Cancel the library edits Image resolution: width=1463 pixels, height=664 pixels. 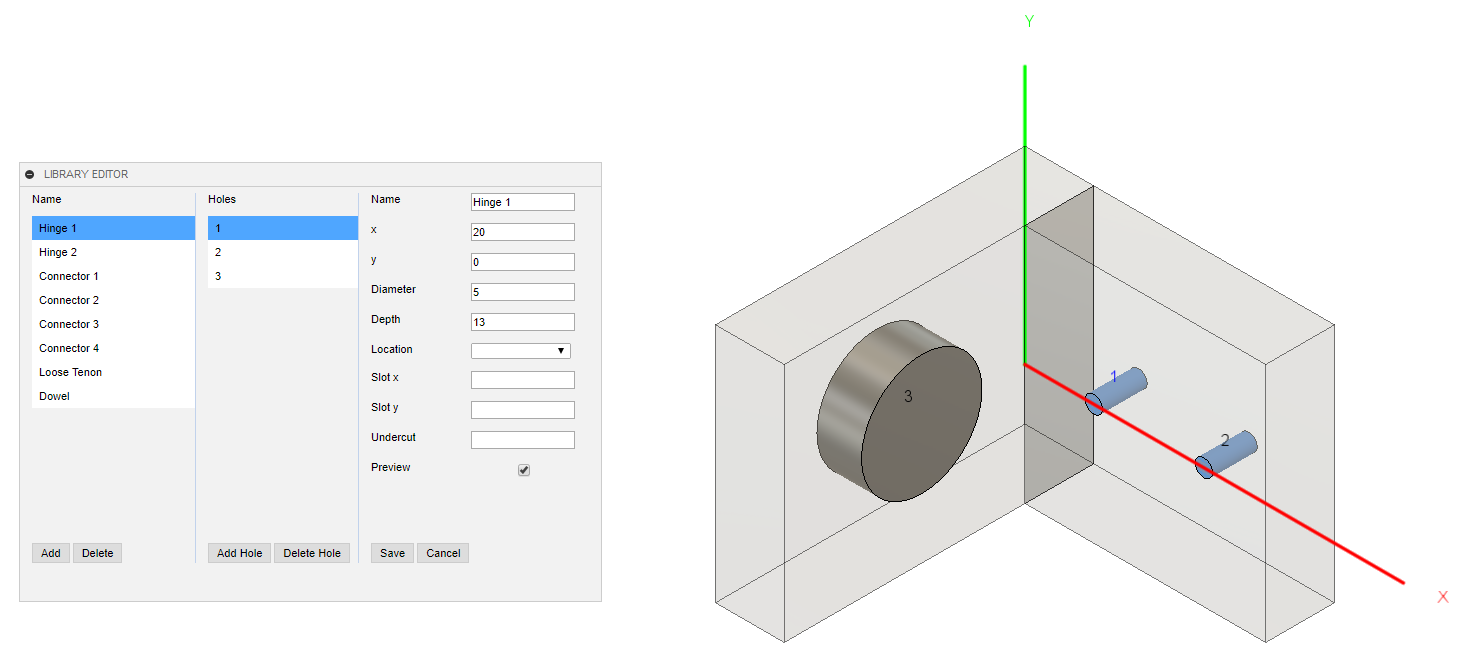(443, 553)
